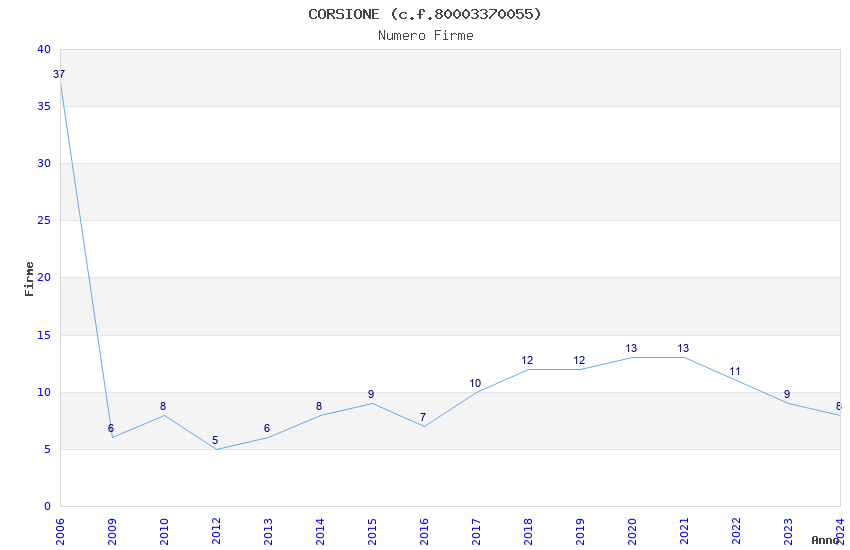Click the y-axis tick value 15
The width and height of the screenshot is (850, 550).
(x=44, y=335)
